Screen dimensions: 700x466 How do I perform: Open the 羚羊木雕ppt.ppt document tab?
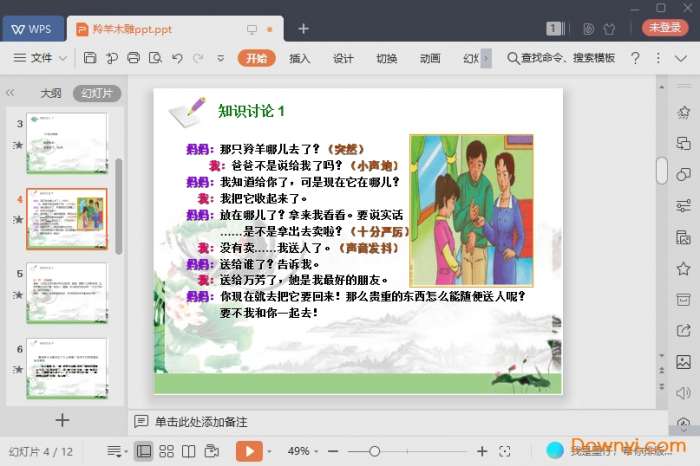pyautogui.click(x=175, y=29)
